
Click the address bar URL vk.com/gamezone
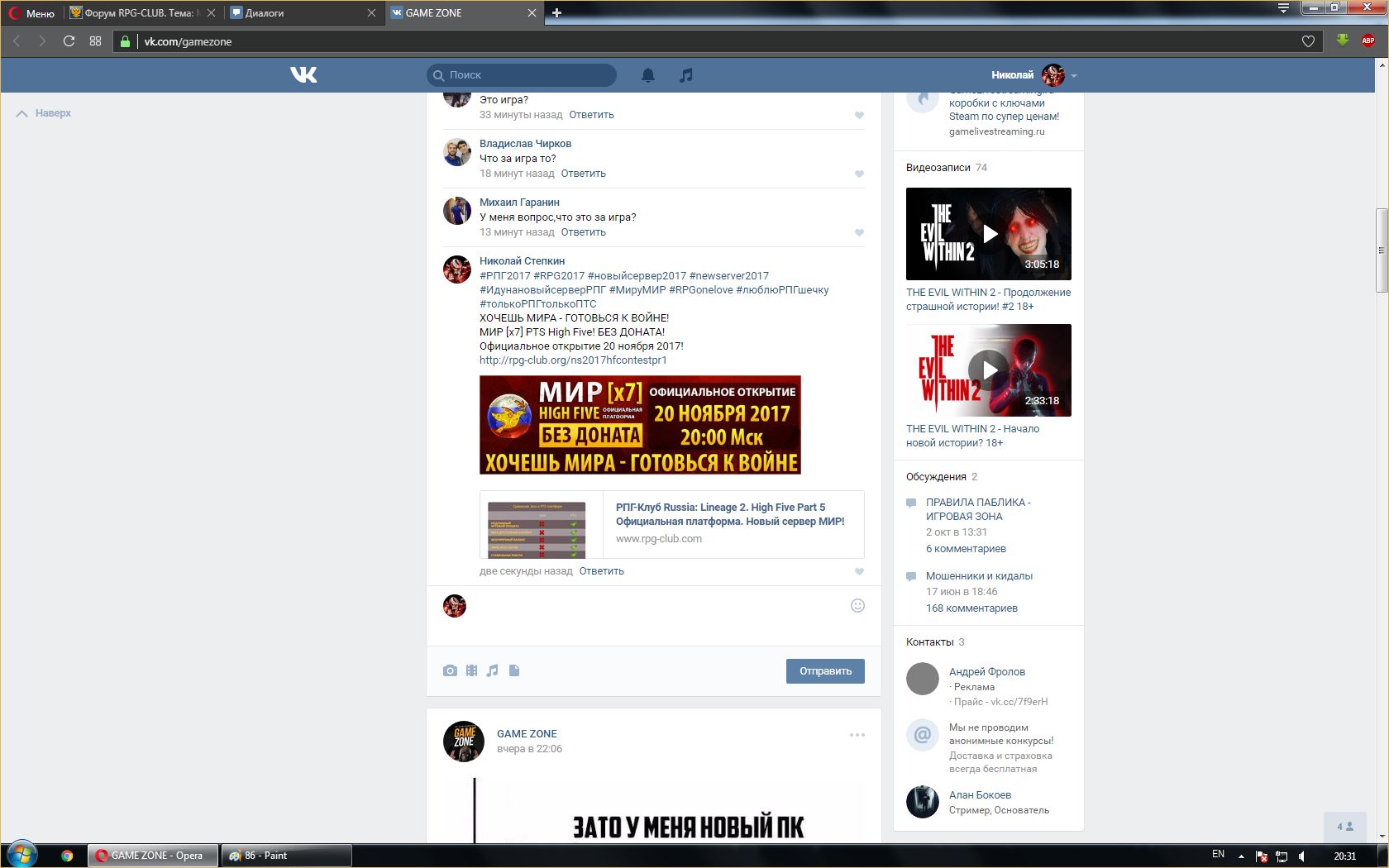tap(188, 41)
